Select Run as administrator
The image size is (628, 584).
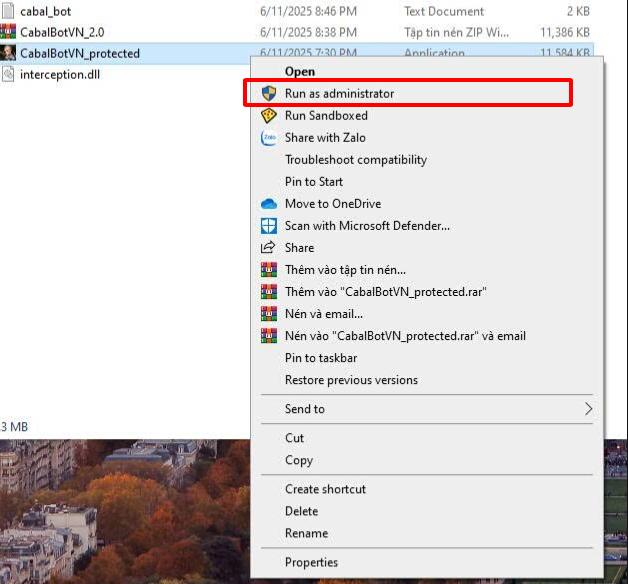coord(339,94)
